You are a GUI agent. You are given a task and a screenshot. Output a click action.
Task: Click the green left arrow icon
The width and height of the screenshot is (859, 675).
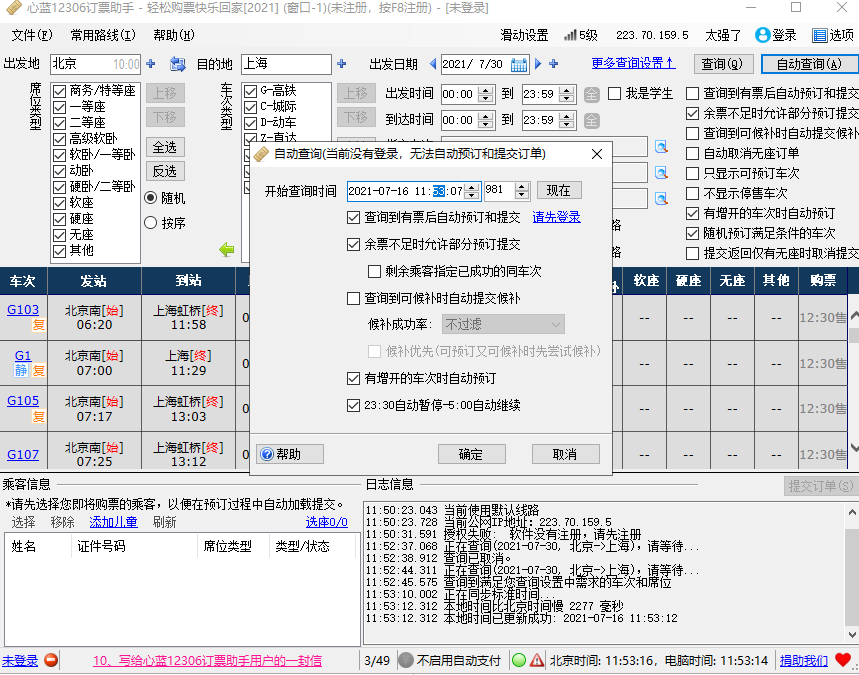227,249
